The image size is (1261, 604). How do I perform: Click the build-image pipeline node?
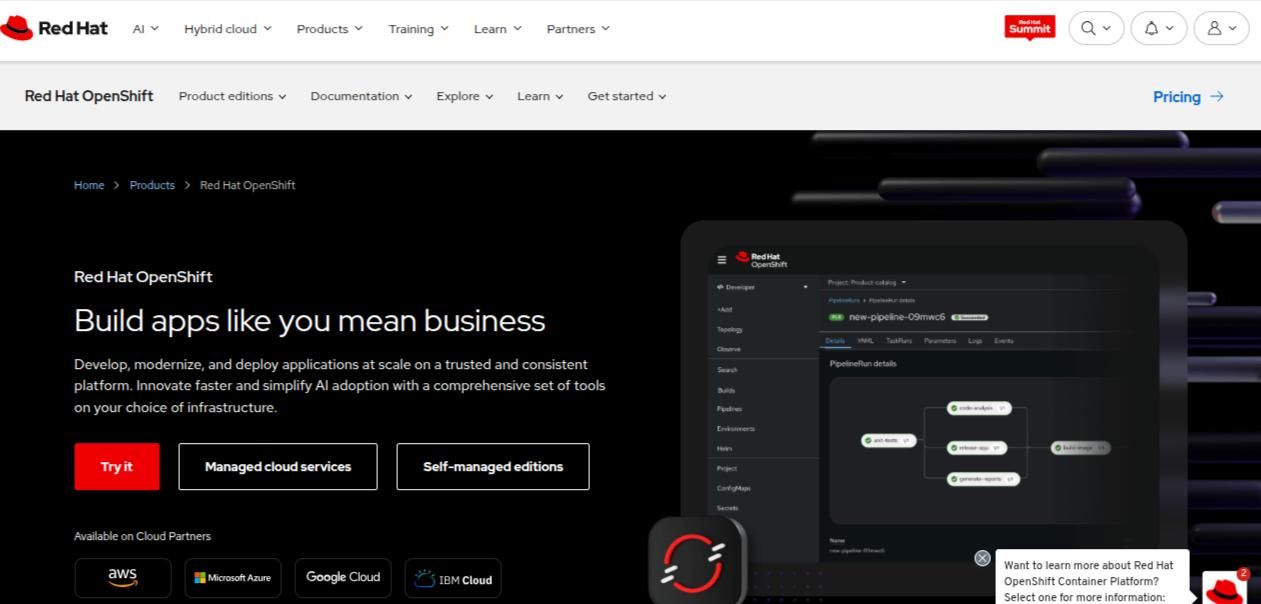(1081, 448)
